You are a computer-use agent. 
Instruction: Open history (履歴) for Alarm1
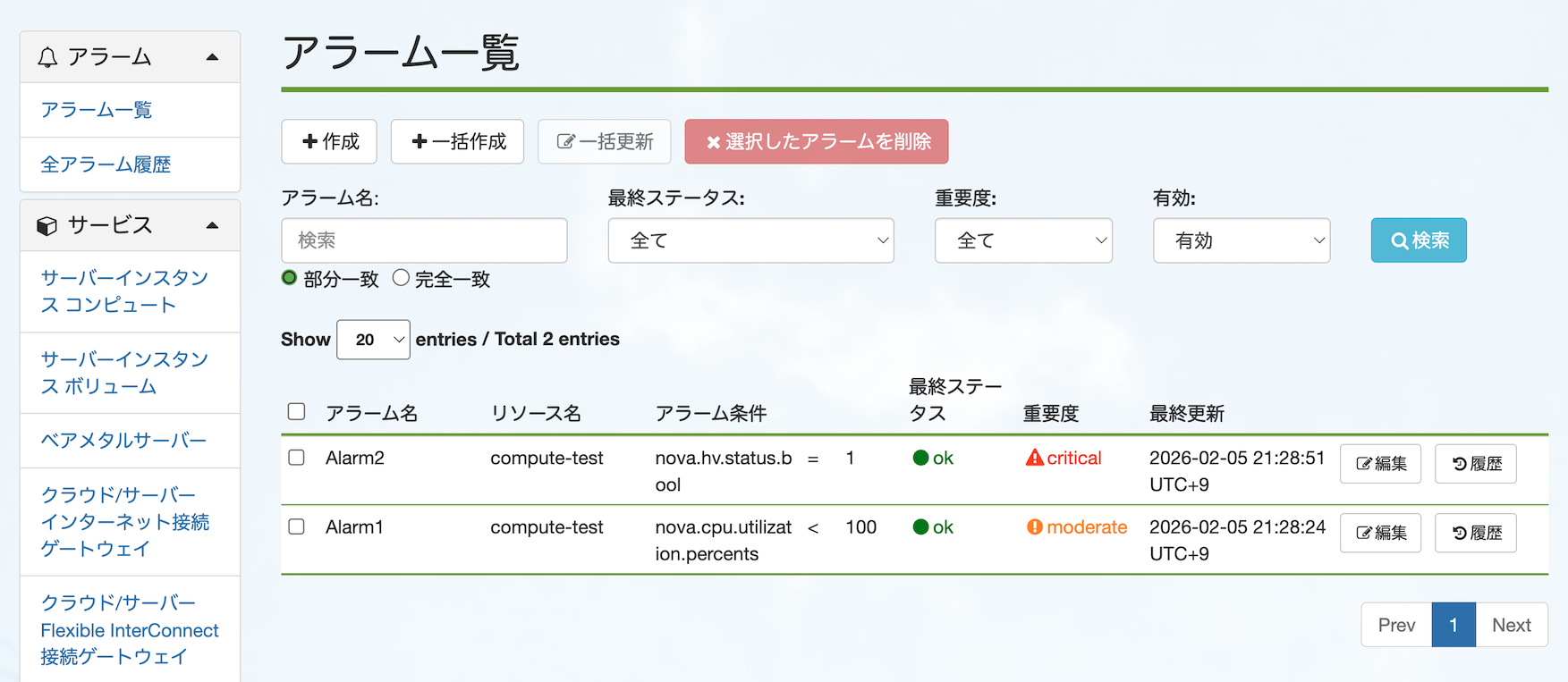coord(1475,533)
